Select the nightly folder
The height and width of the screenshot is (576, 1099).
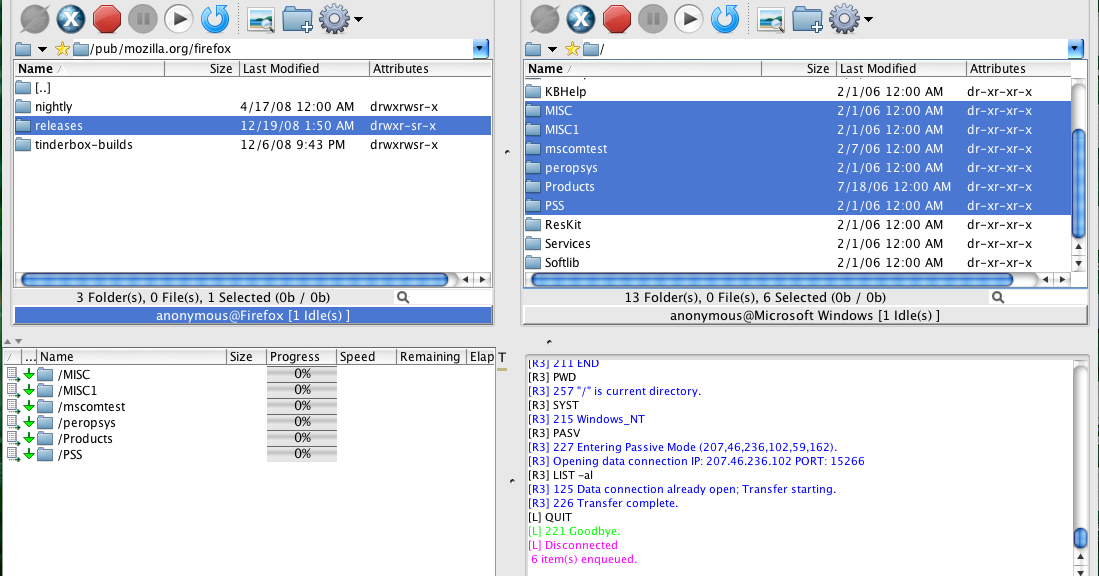coord(252,107)
